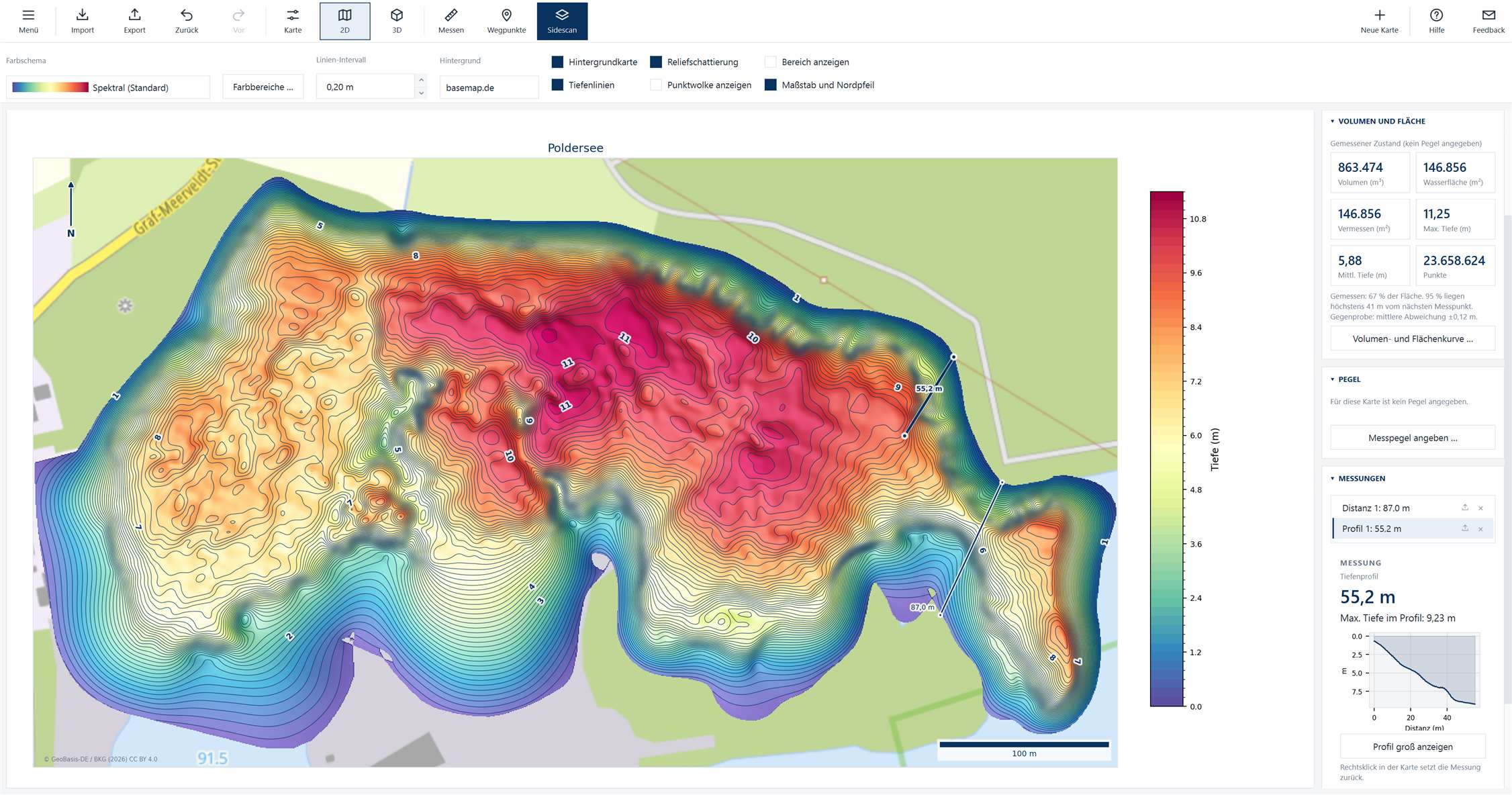
Task: Delete the Distanz 1 measurement
Action: point(1480,508)
